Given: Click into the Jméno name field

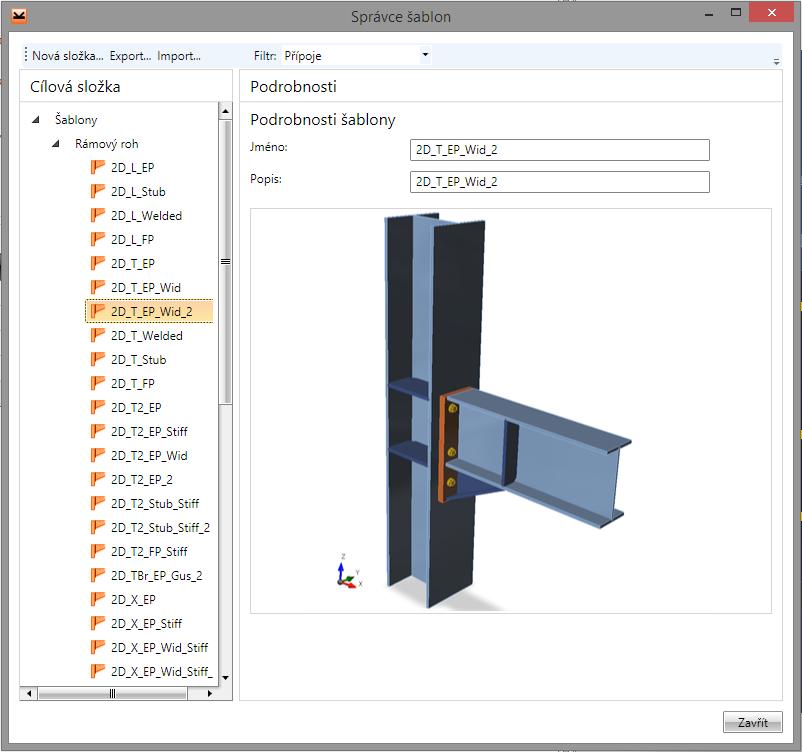Looking at the screenshot, I should [560, 150].
